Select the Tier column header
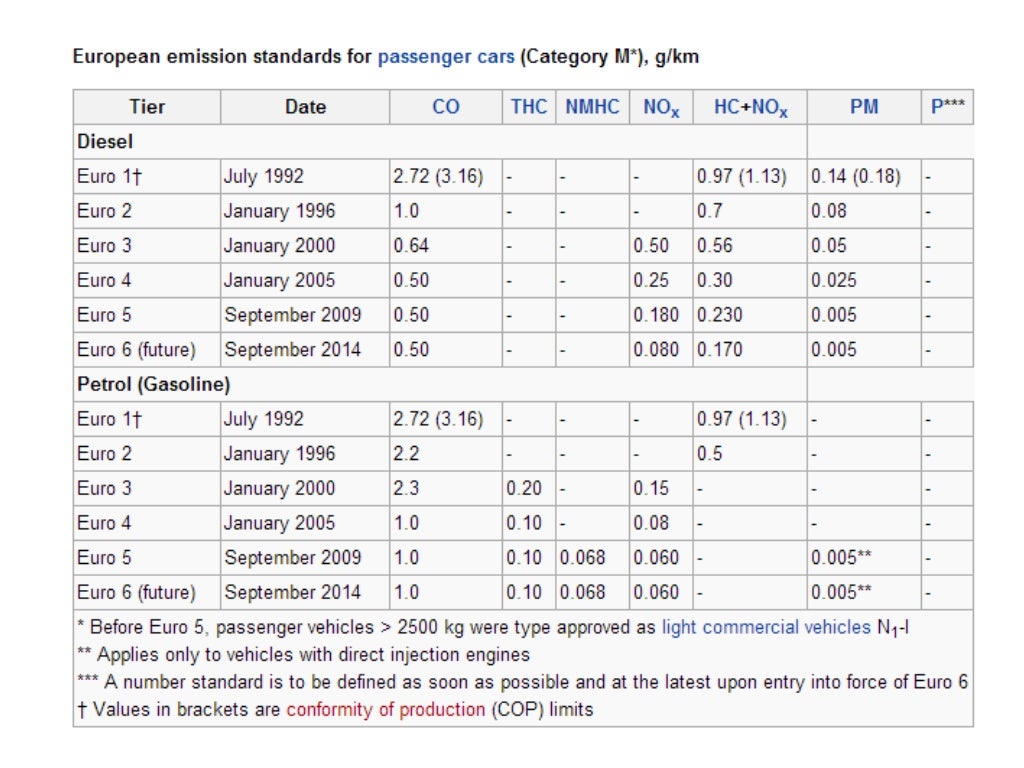Viewport: 1024px width, 768px height. pyautogui.click(x=147, y=106)
